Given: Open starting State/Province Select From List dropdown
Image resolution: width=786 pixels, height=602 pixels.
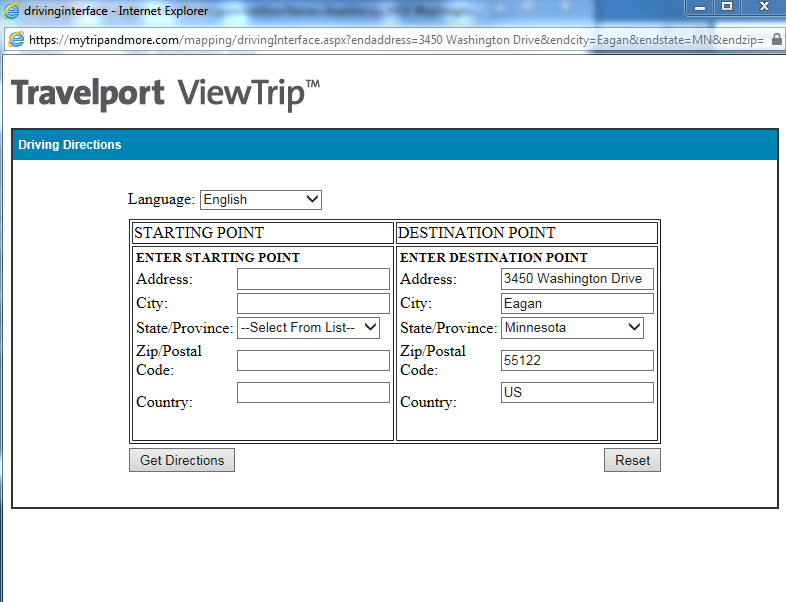Looking at the screenshot, I should click(x=308, y=328).
